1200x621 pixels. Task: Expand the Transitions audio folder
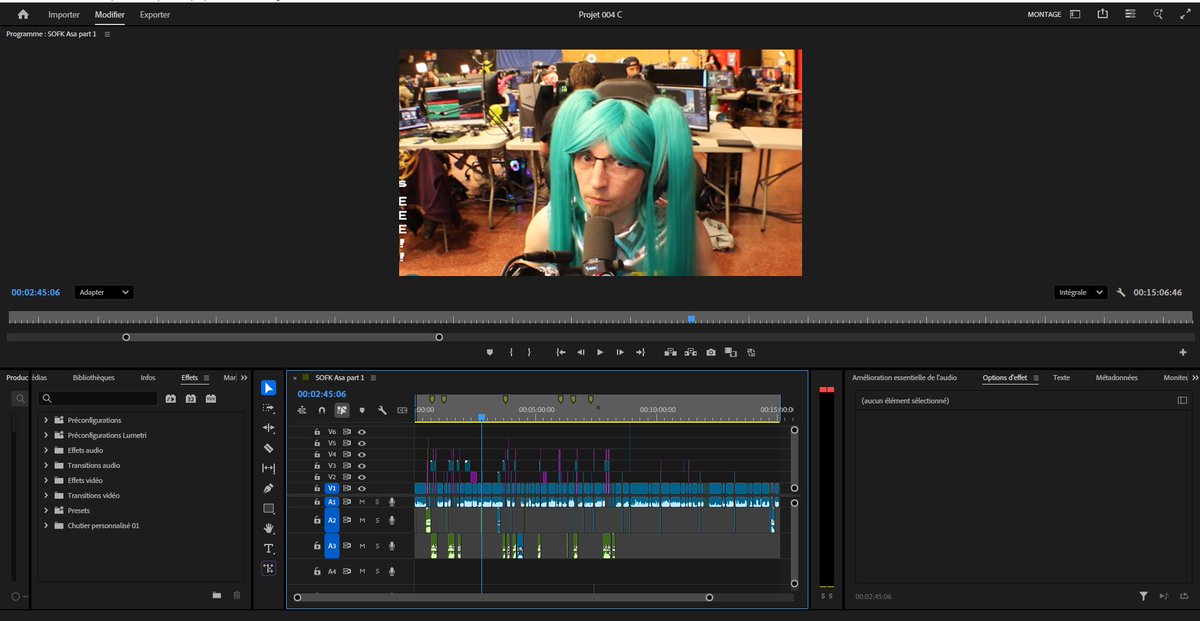point(46,465)
